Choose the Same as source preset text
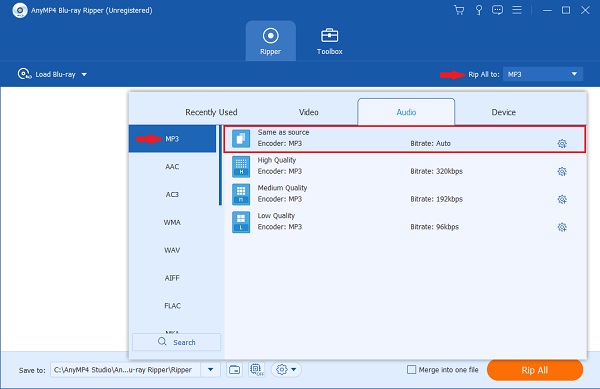The height and width of the screenshot is (389, 600). (x=283, y=132)
